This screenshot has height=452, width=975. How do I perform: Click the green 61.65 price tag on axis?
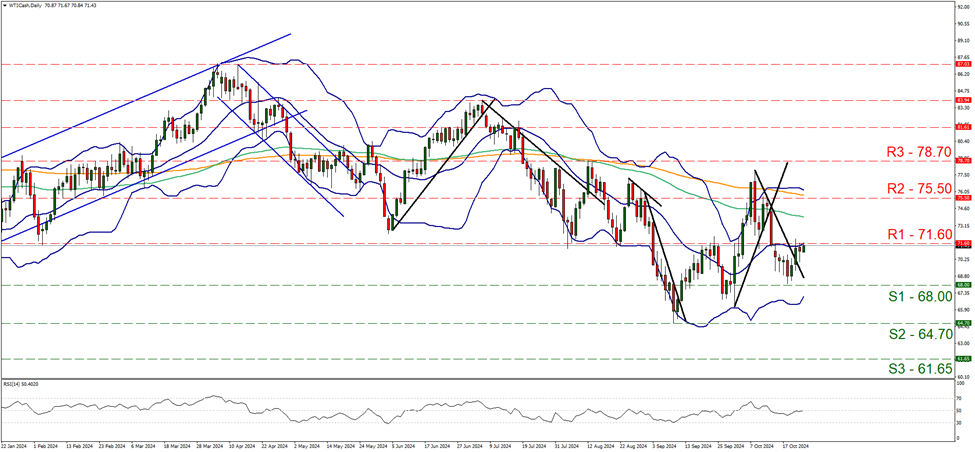pos(963,359)
